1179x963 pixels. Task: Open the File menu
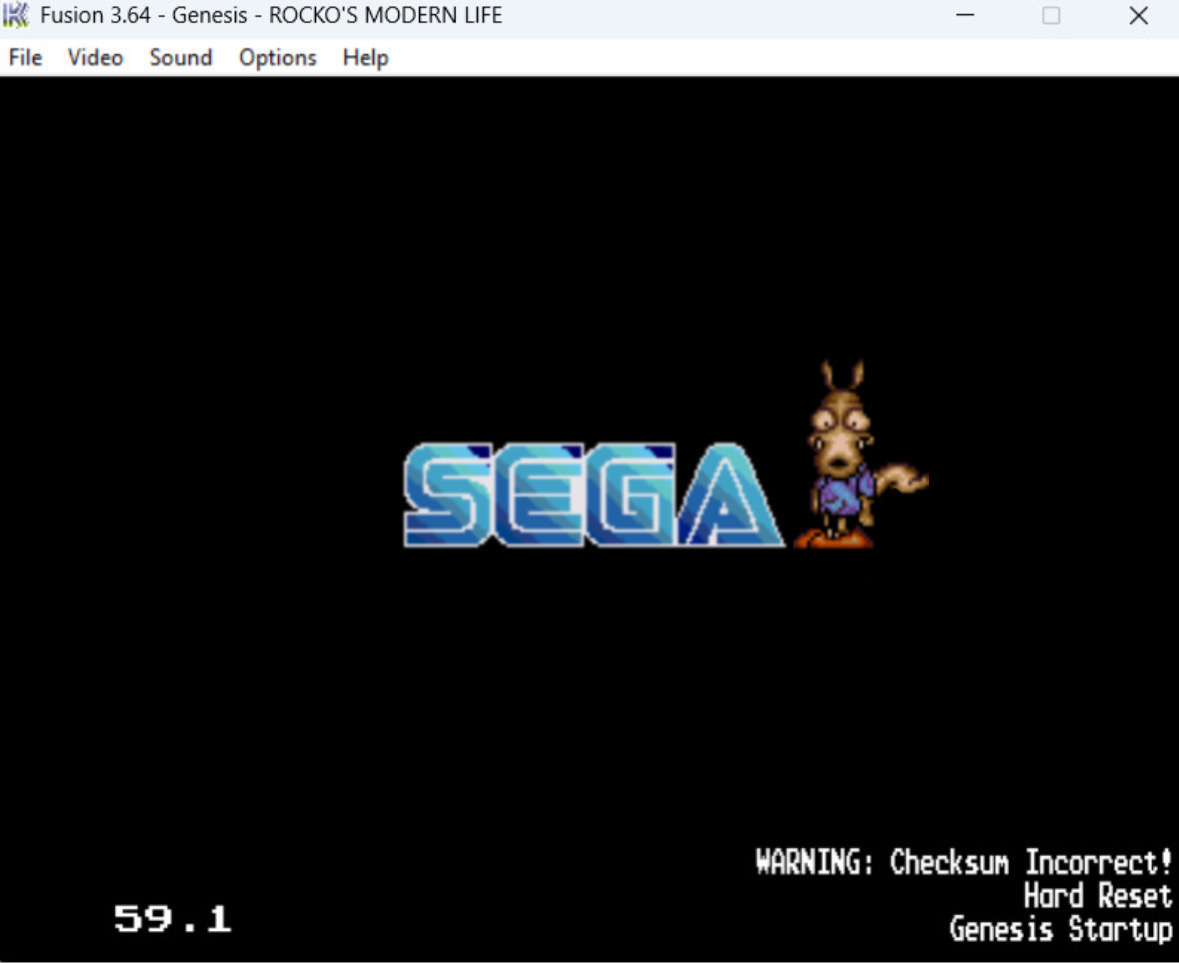pos(25,58)
